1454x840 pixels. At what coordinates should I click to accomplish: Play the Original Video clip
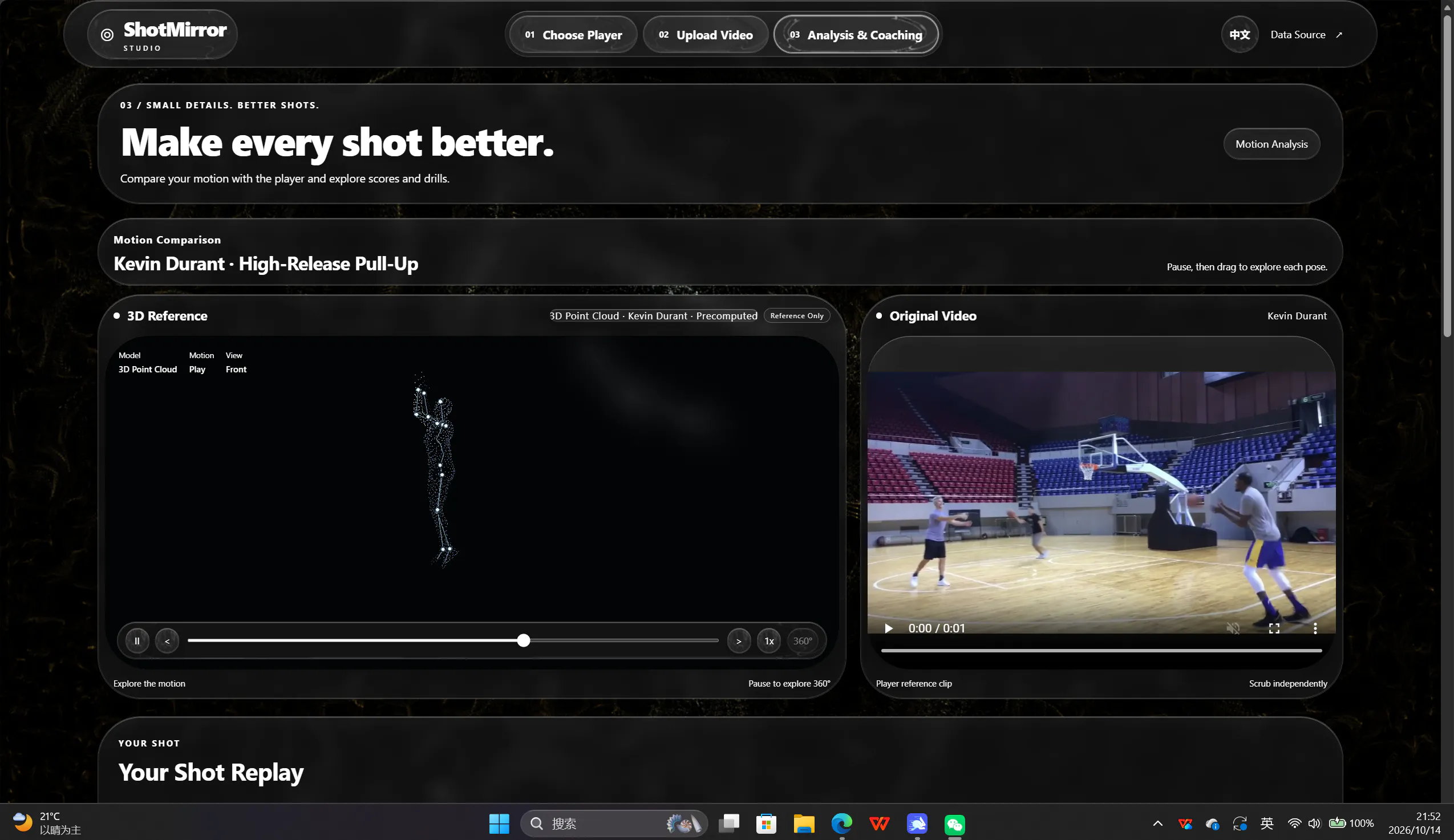click(889, 628)
